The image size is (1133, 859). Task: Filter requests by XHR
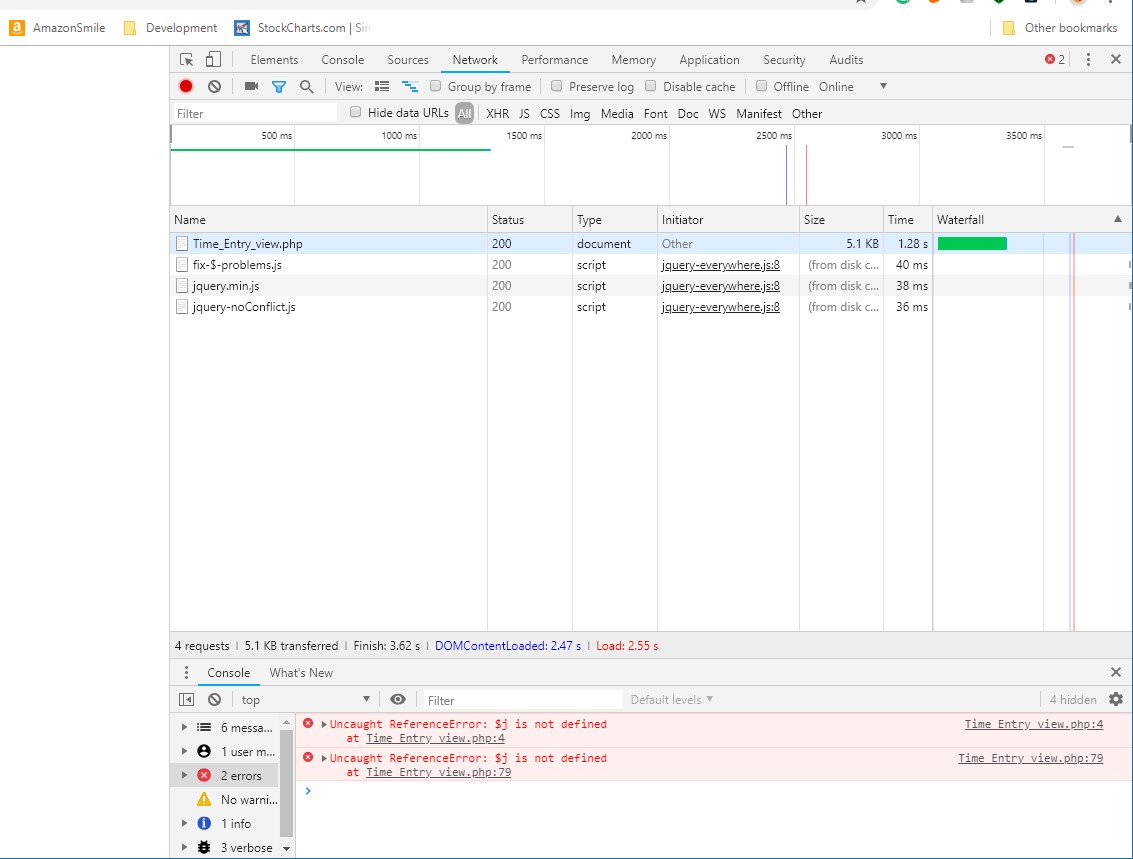coord(497,113)
